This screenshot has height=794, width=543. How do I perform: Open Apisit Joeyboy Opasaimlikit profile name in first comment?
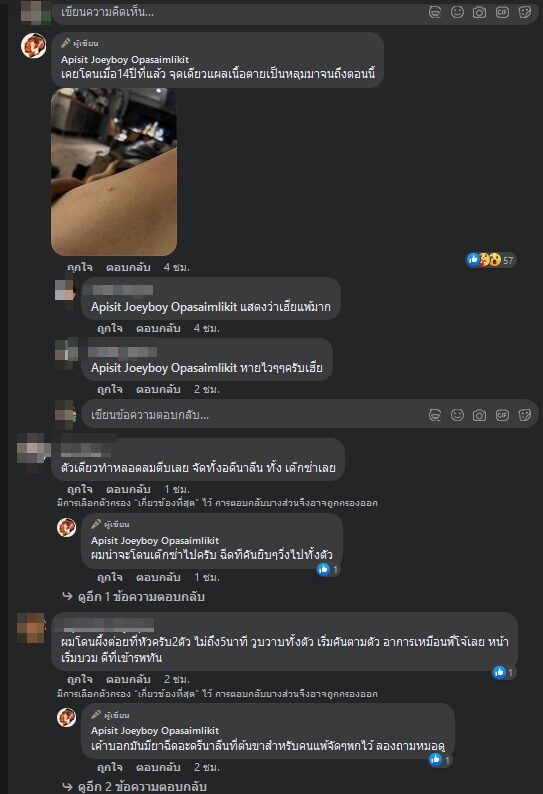pos(125,59)
